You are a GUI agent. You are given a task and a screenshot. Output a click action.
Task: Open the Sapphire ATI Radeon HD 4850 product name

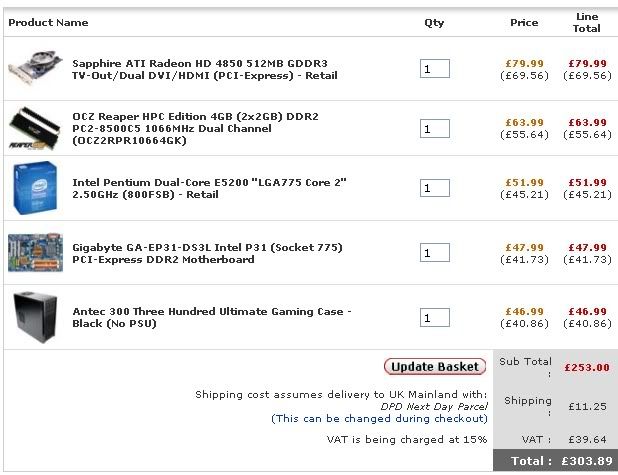[x=199, y=69]
